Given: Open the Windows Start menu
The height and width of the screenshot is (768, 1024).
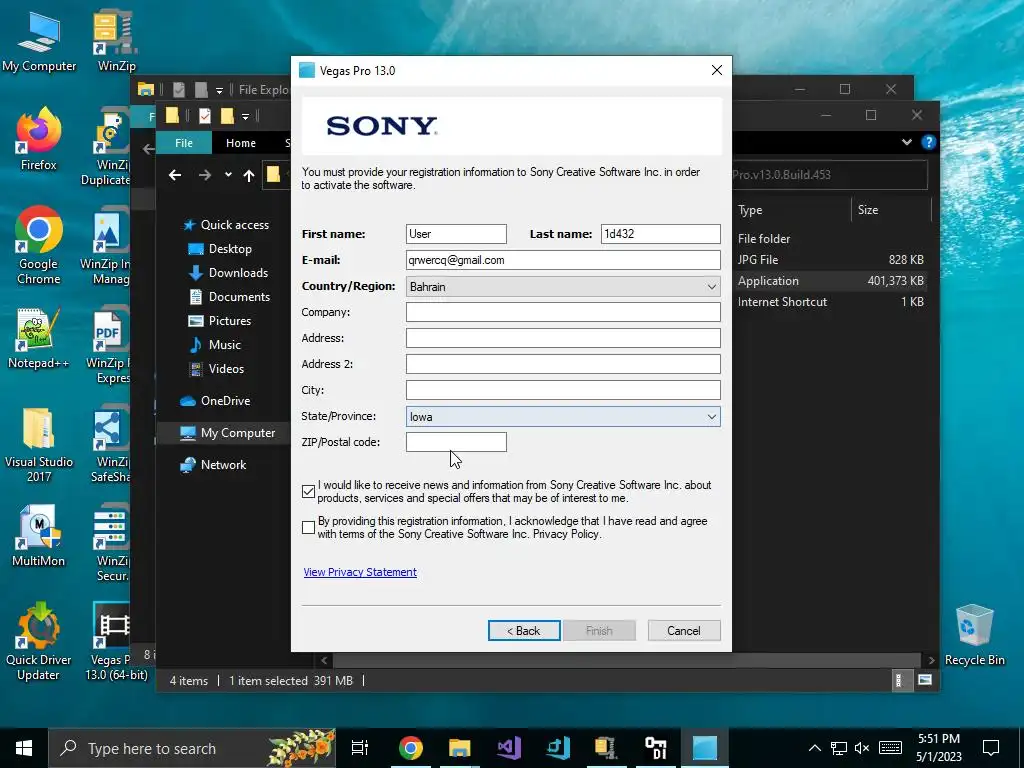Looking at the screenshot, I should point(24,748).
